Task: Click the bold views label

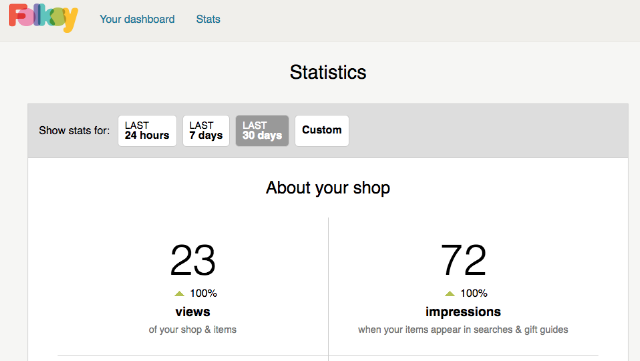Action: click(193, 312)
